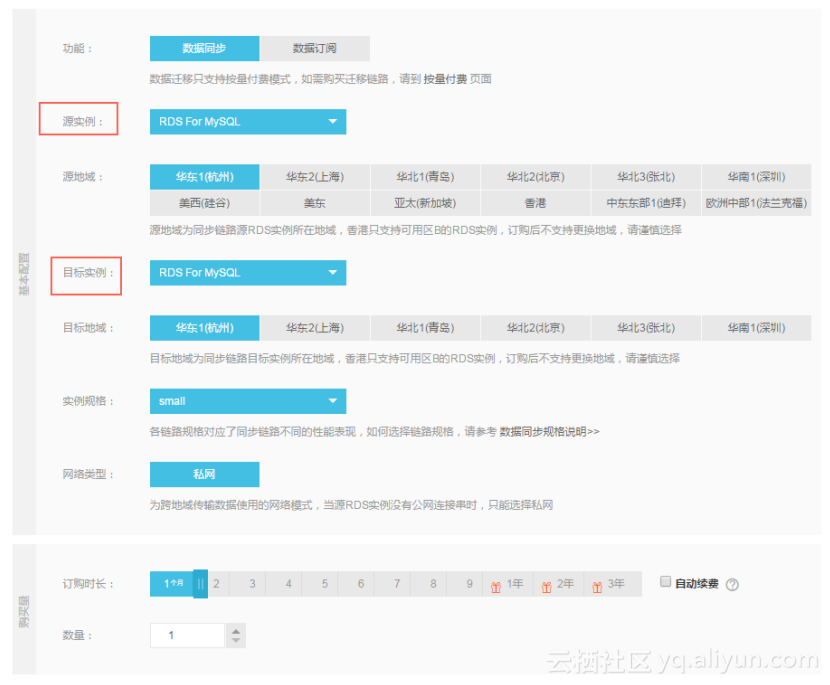Choose 华南1(深圳) as source region
Screen dimensions: 830x685
[756, 176]
